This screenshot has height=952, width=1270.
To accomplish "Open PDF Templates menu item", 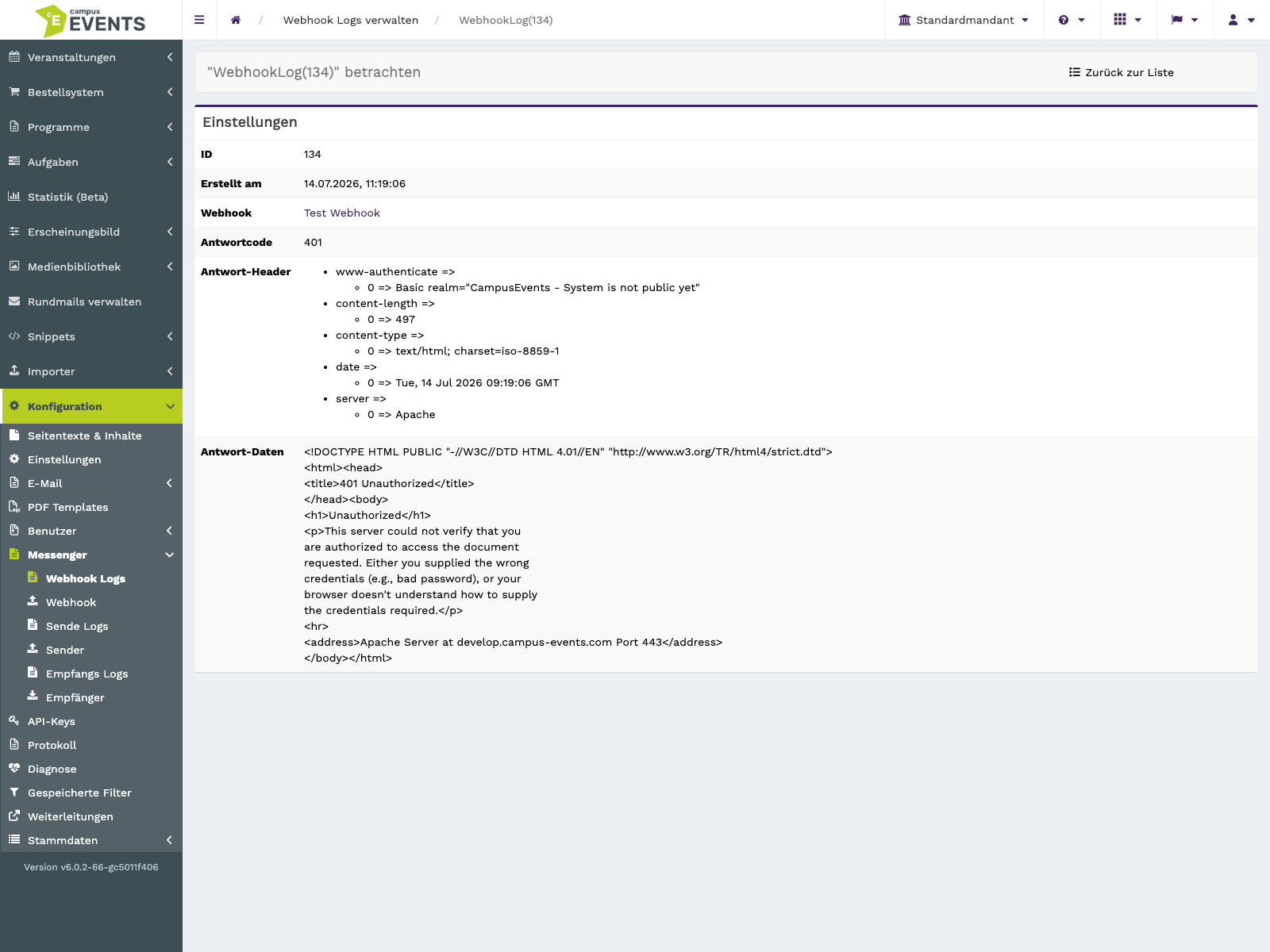I will (x=68, y=507).
